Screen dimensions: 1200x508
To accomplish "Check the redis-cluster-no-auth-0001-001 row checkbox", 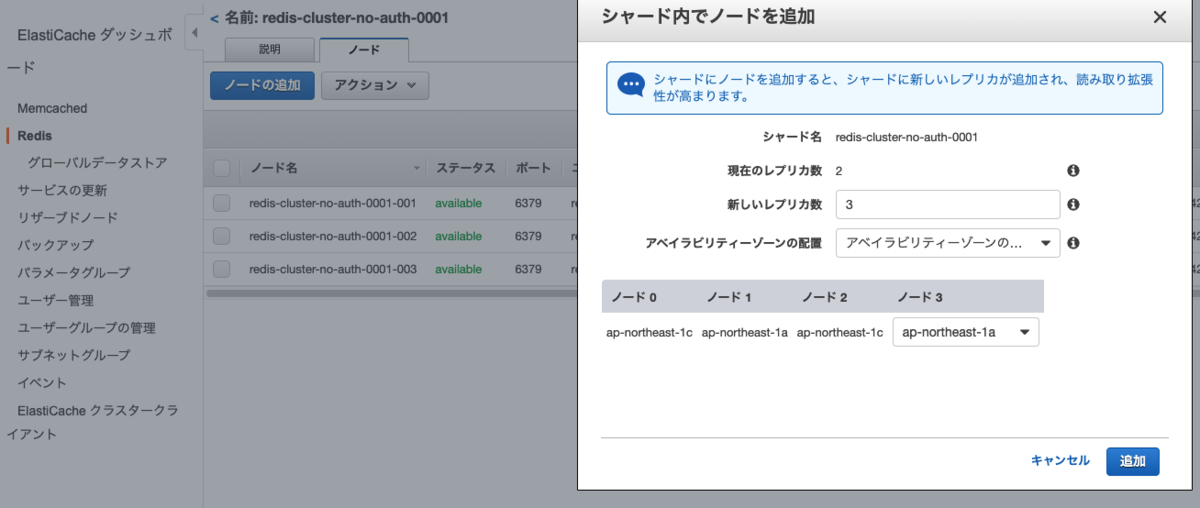I will coord(221,203).
